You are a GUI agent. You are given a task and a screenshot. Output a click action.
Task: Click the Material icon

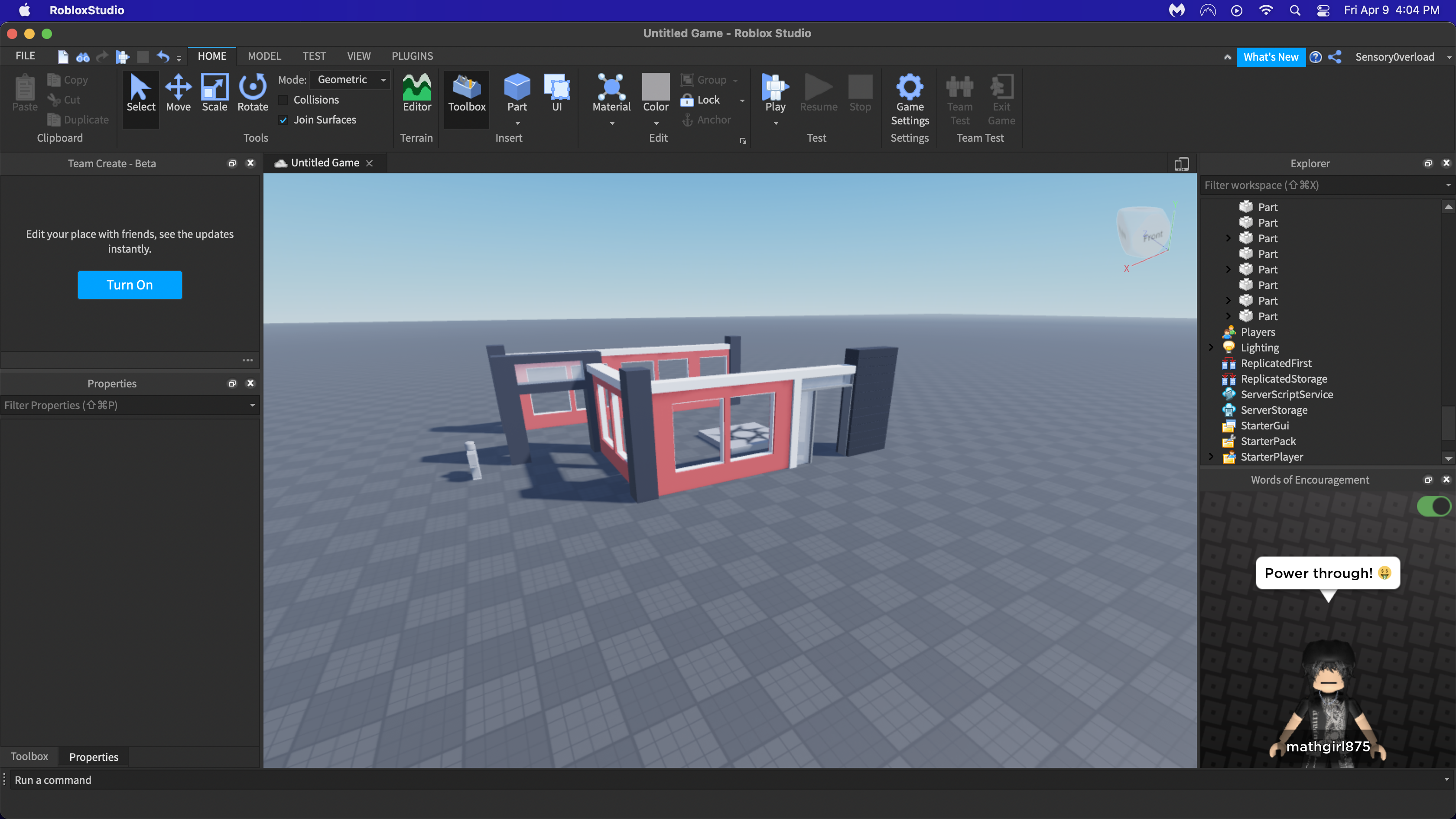pyautogui.click(x=611, y=88)
